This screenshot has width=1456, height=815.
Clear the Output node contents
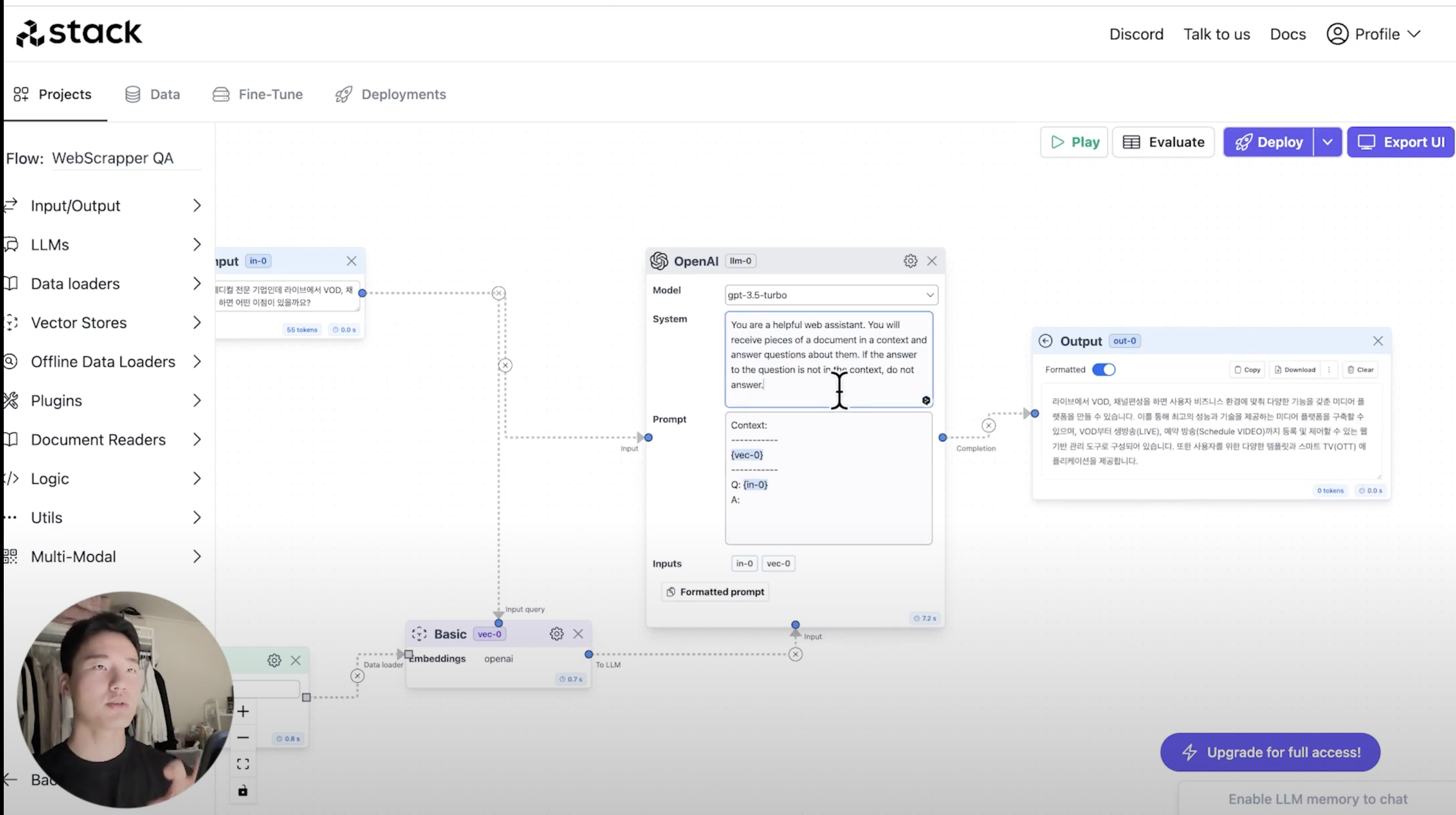1360,369
